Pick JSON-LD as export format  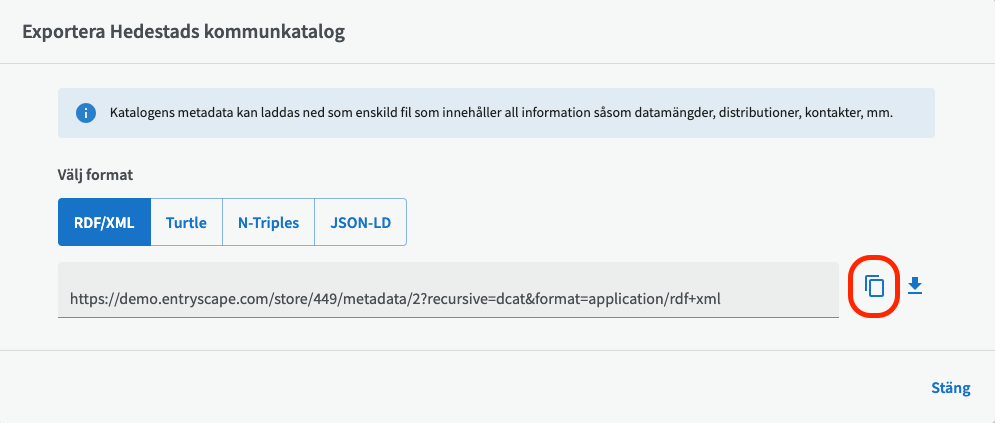tap(360, 222)
